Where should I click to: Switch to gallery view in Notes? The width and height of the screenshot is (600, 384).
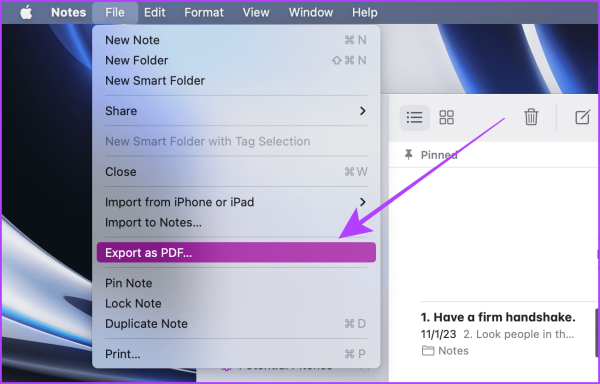coord(446,117)
